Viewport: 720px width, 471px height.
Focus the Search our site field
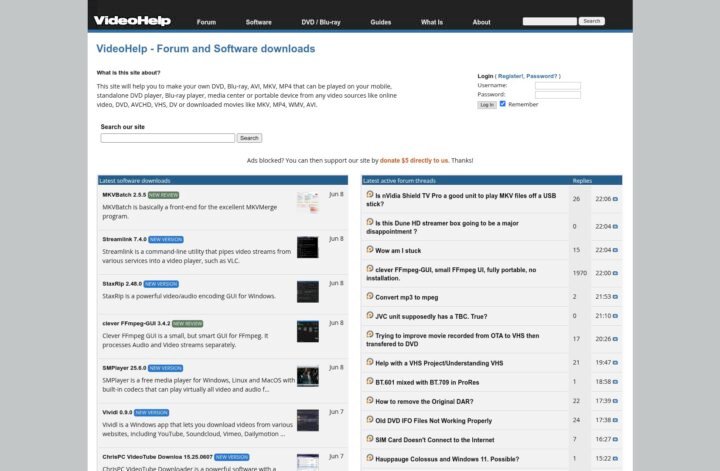pyautogui.click(x=168, y=138)
